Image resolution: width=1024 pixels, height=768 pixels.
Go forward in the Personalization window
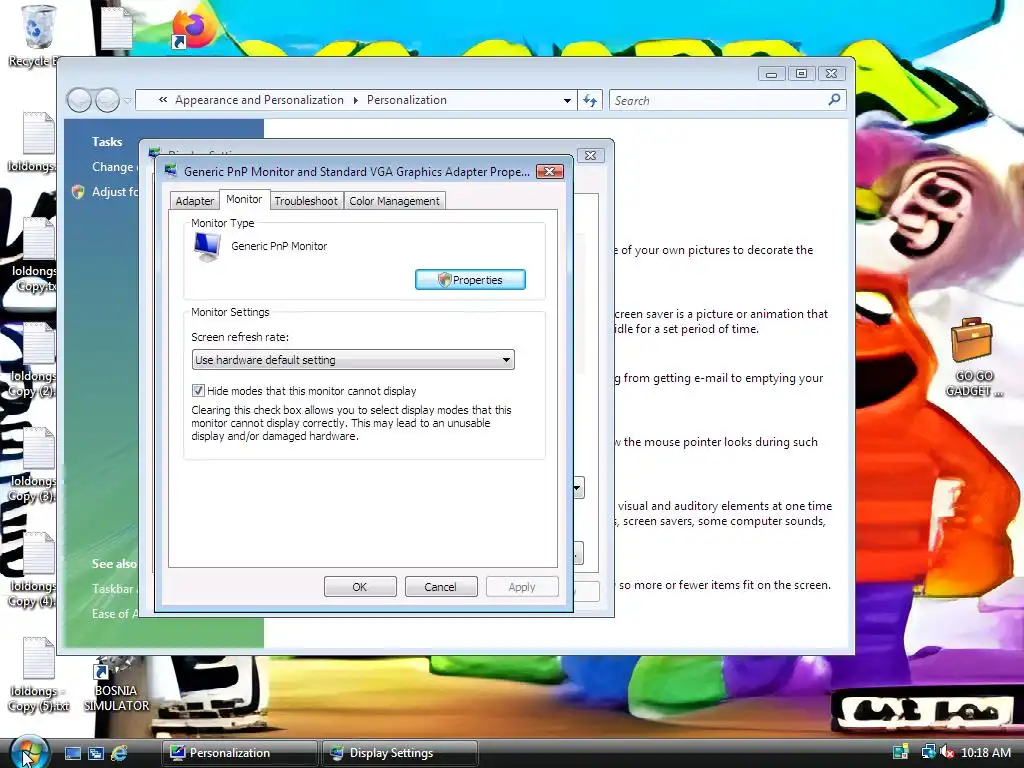coord(108,100)
